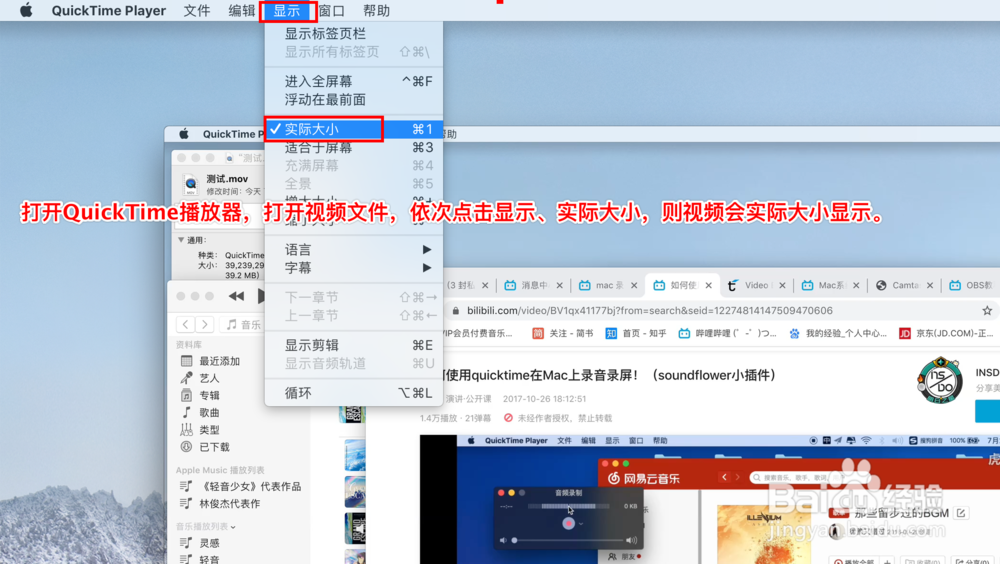
Task: Go back in the Music window
Action: click(186, 324)
